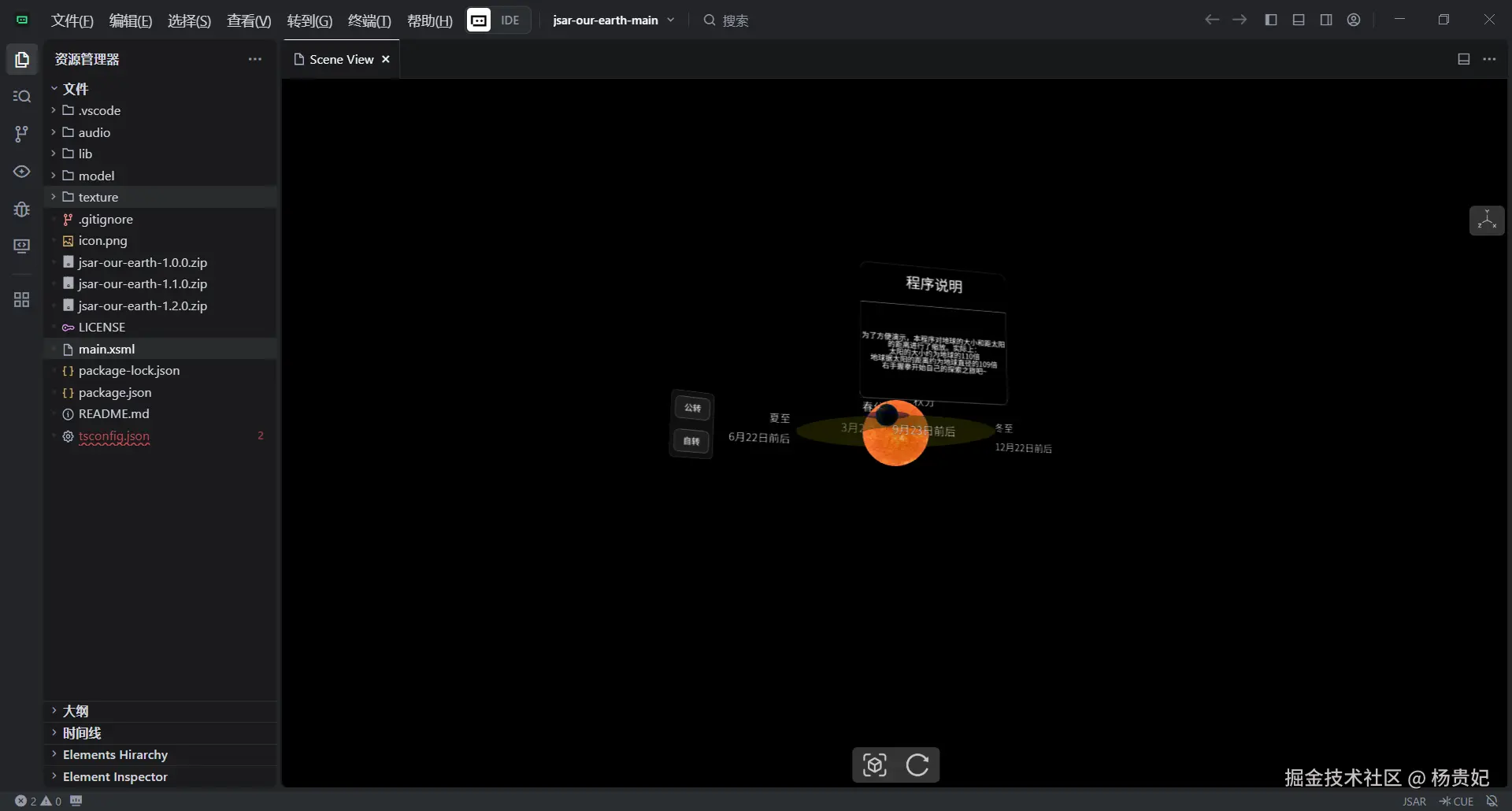Click the JSAR status bar item
This screenshot has width=1512, height=811.
[1414, 802]
